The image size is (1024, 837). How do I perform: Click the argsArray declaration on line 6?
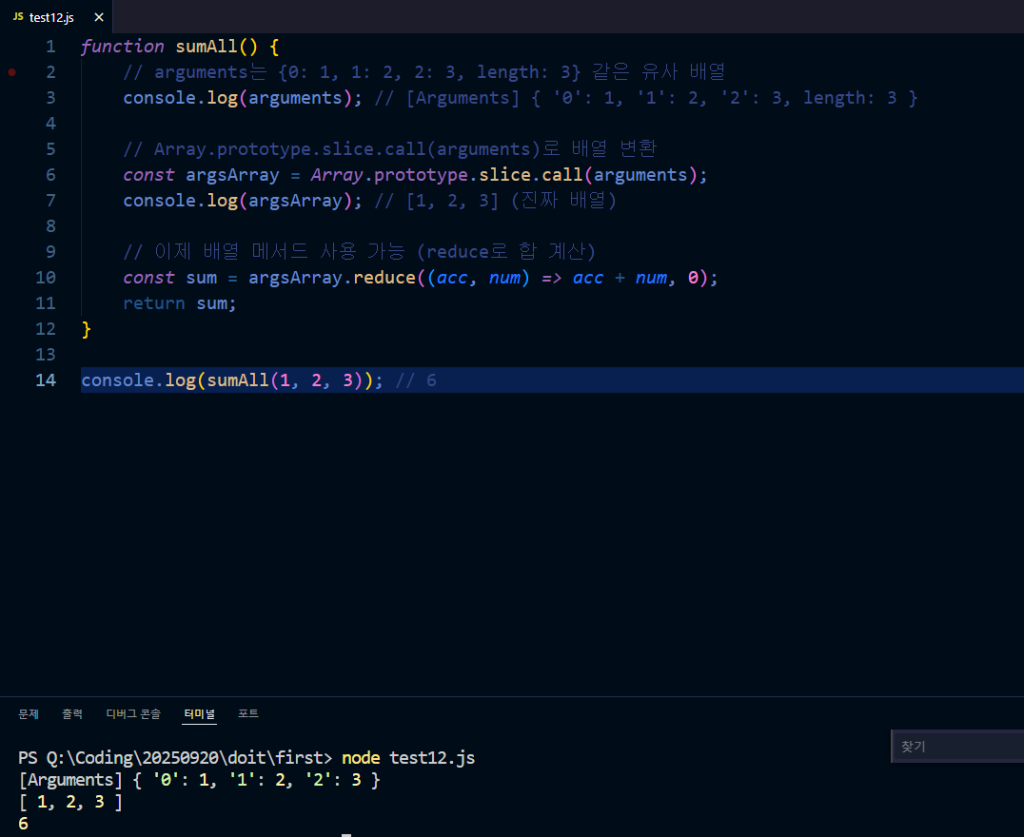232,175
